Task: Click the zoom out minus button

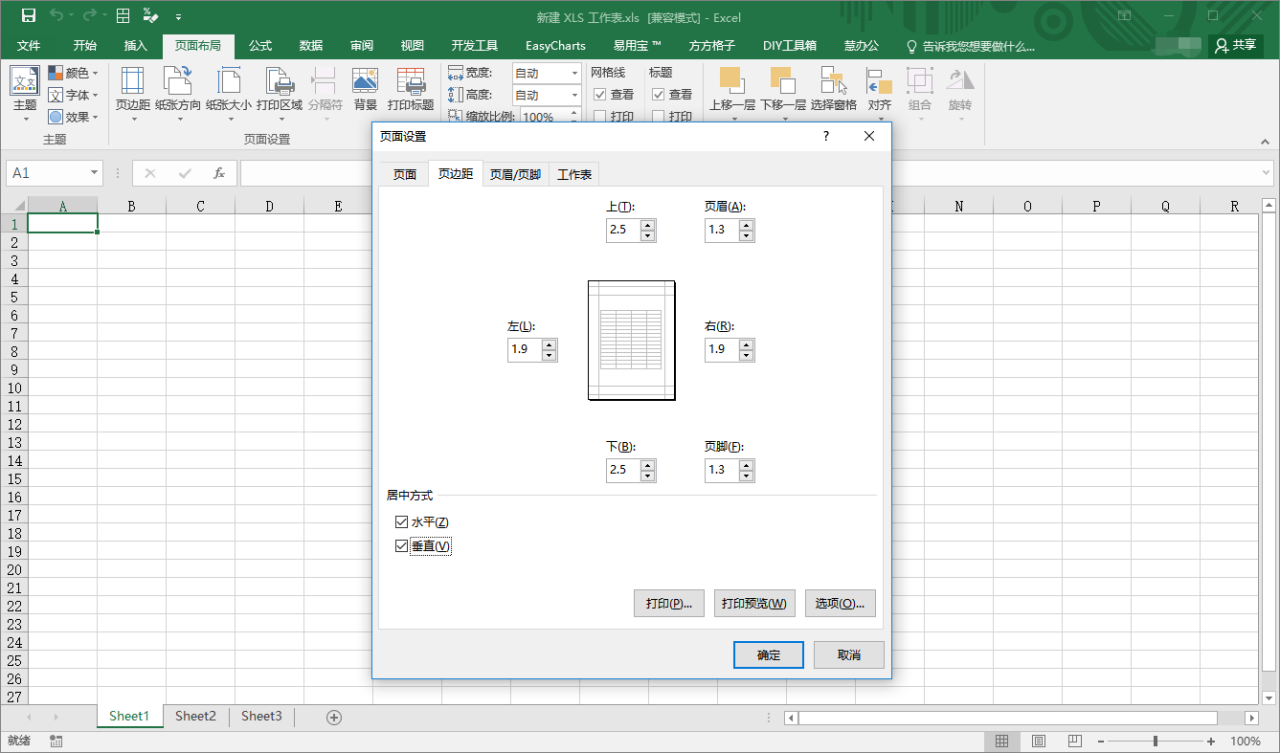Action: [1101, 741]
